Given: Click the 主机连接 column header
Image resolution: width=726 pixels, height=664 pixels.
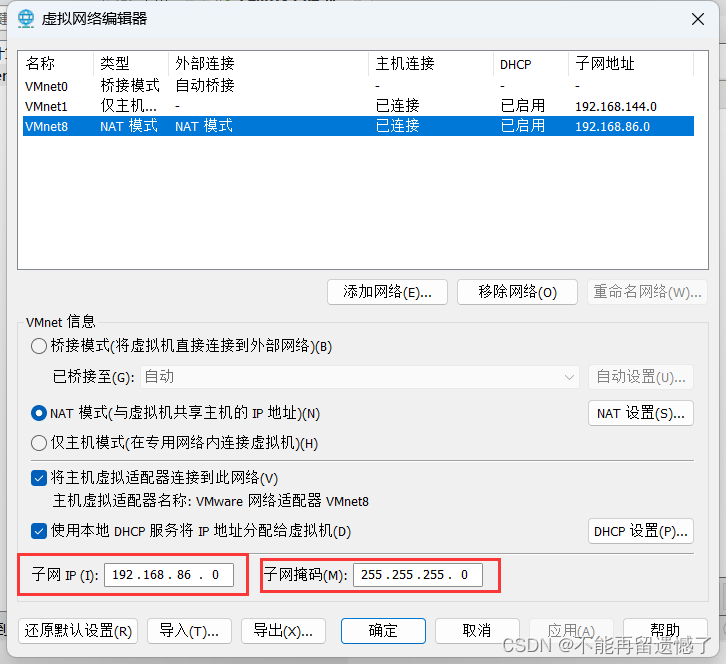Looking at the screenshot, I should [x=431, y=63].
